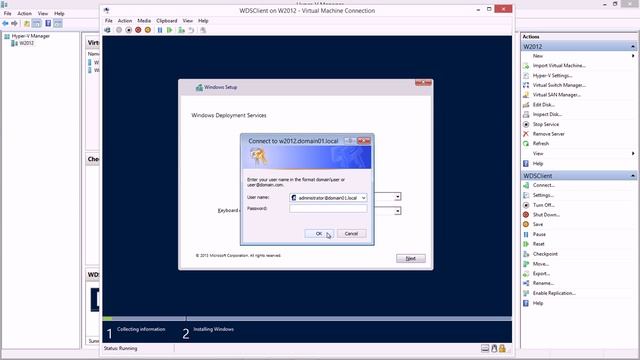Select W2012 server in the tree

point(27,43)
